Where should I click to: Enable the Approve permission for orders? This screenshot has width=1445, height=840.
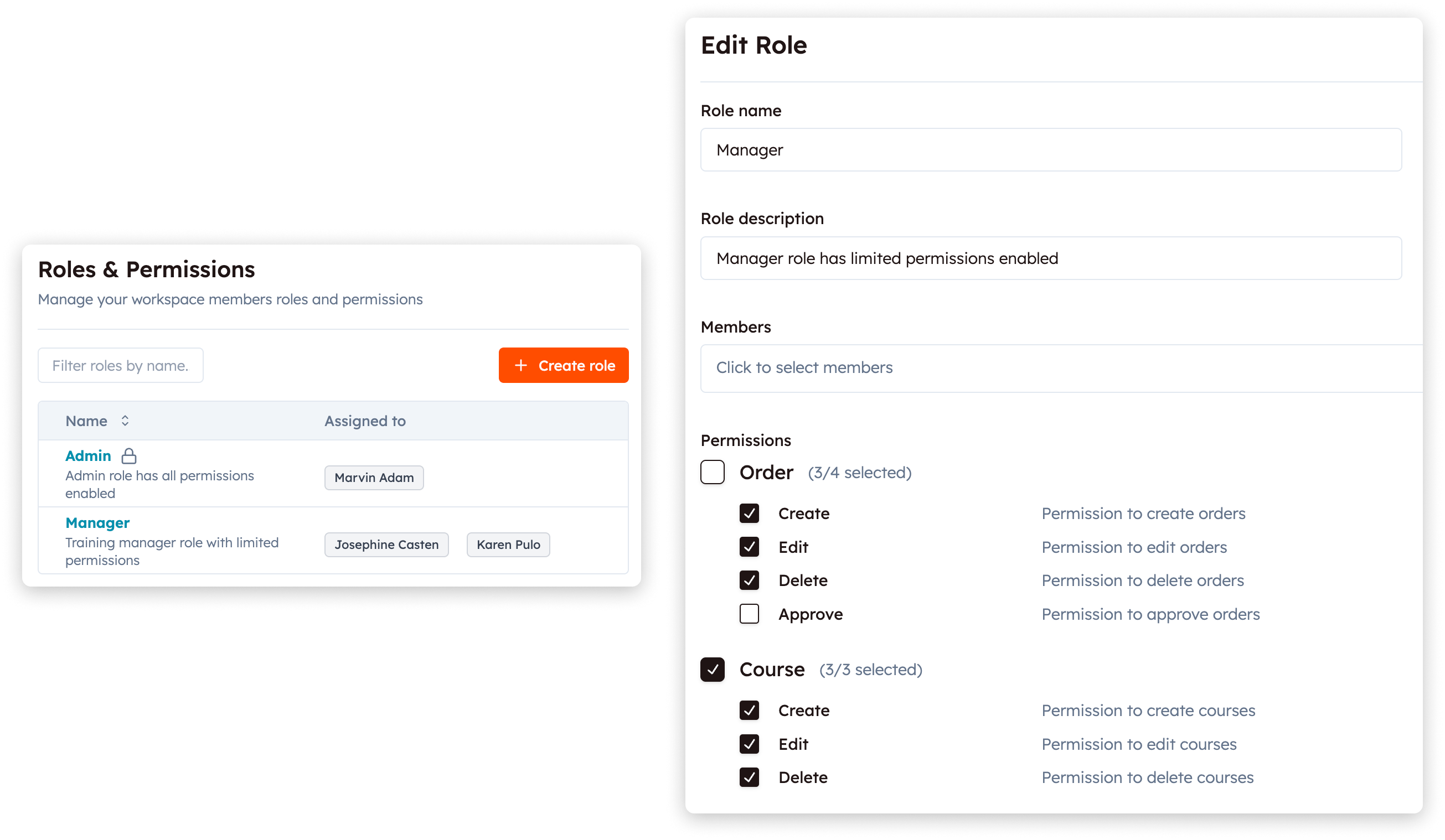[749, 614]
